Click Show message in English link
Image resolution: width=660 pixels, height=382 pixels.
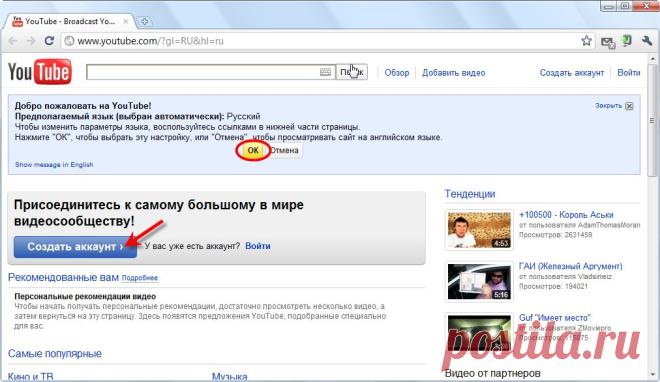[54, 164]
